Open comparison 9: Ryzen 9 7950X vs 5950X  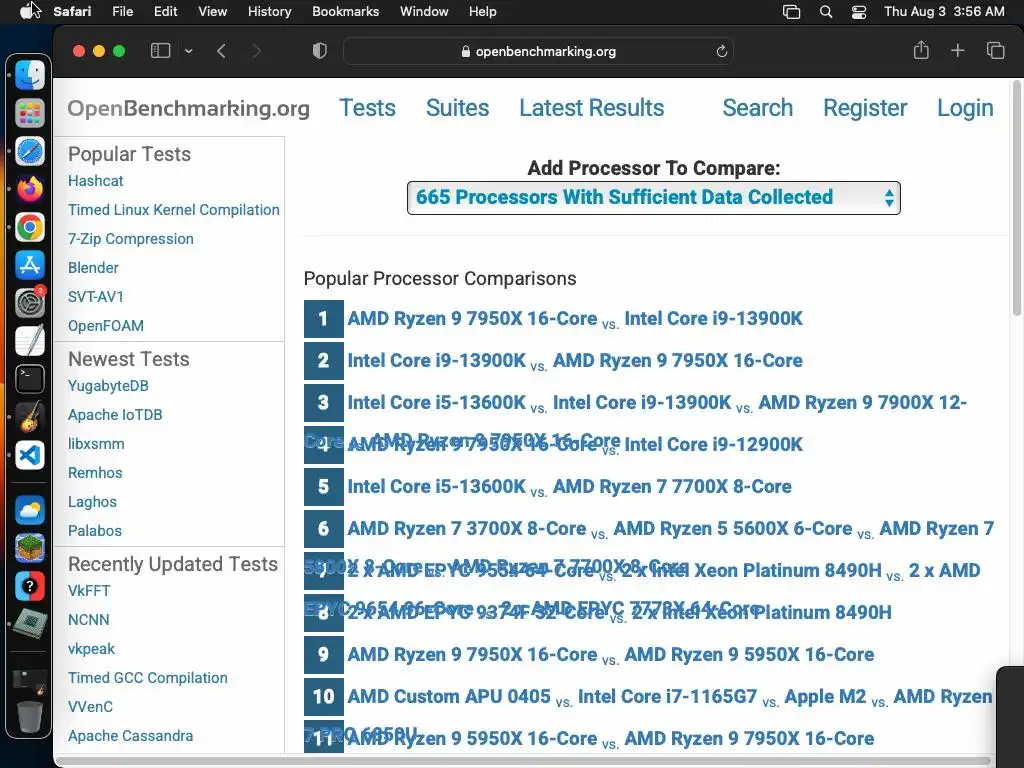click(611, 654)
